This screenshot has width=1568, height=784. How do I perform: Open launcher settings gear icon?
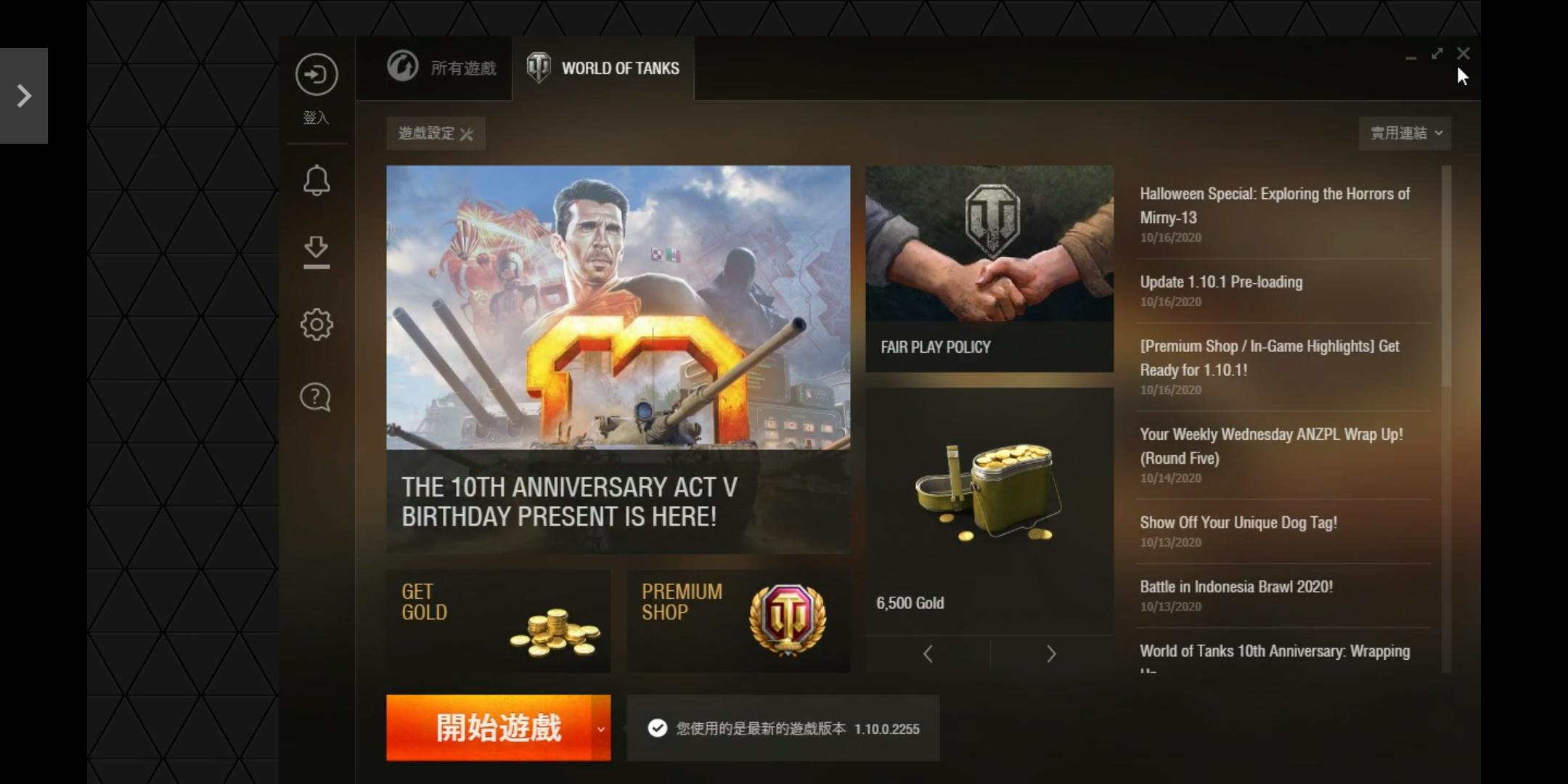point(316,324)
